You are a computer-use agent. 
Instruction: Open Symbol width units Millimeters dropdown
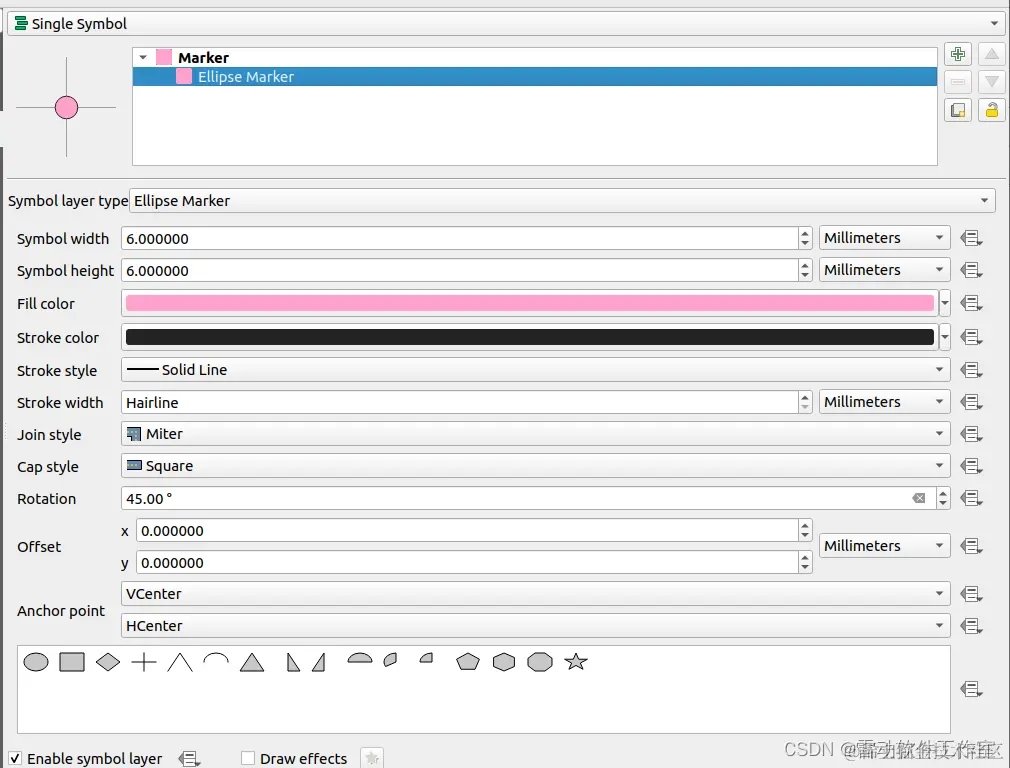pyautogui.click(x=884, y=238)
